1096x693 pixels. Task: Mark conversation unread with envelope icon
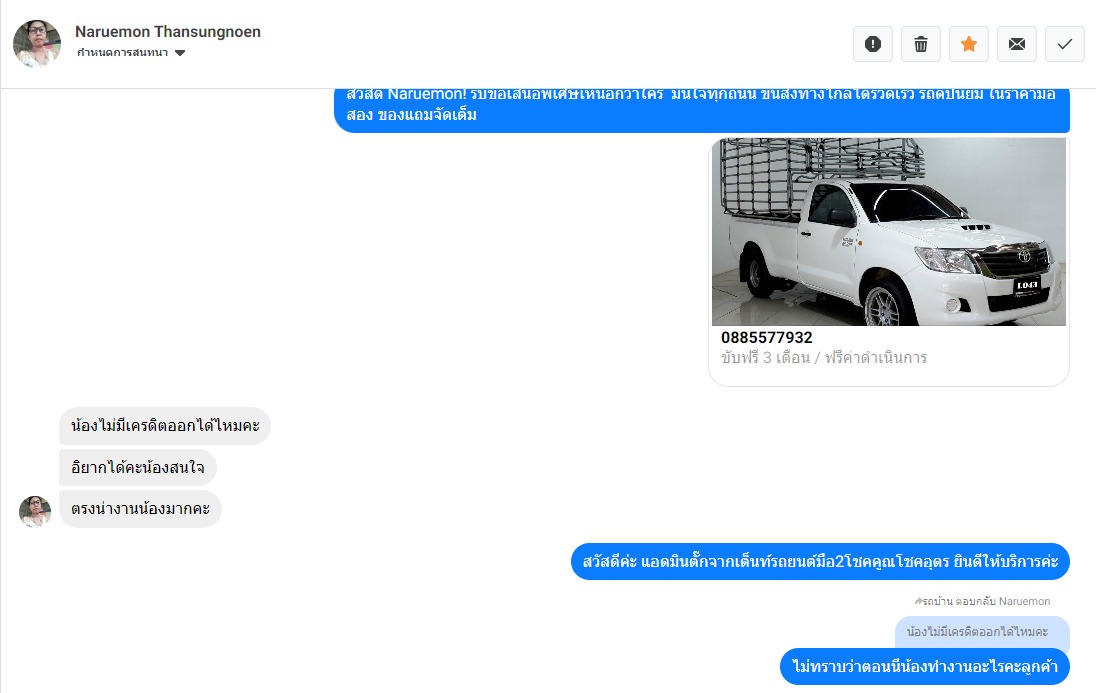[x=1017, y=44]
